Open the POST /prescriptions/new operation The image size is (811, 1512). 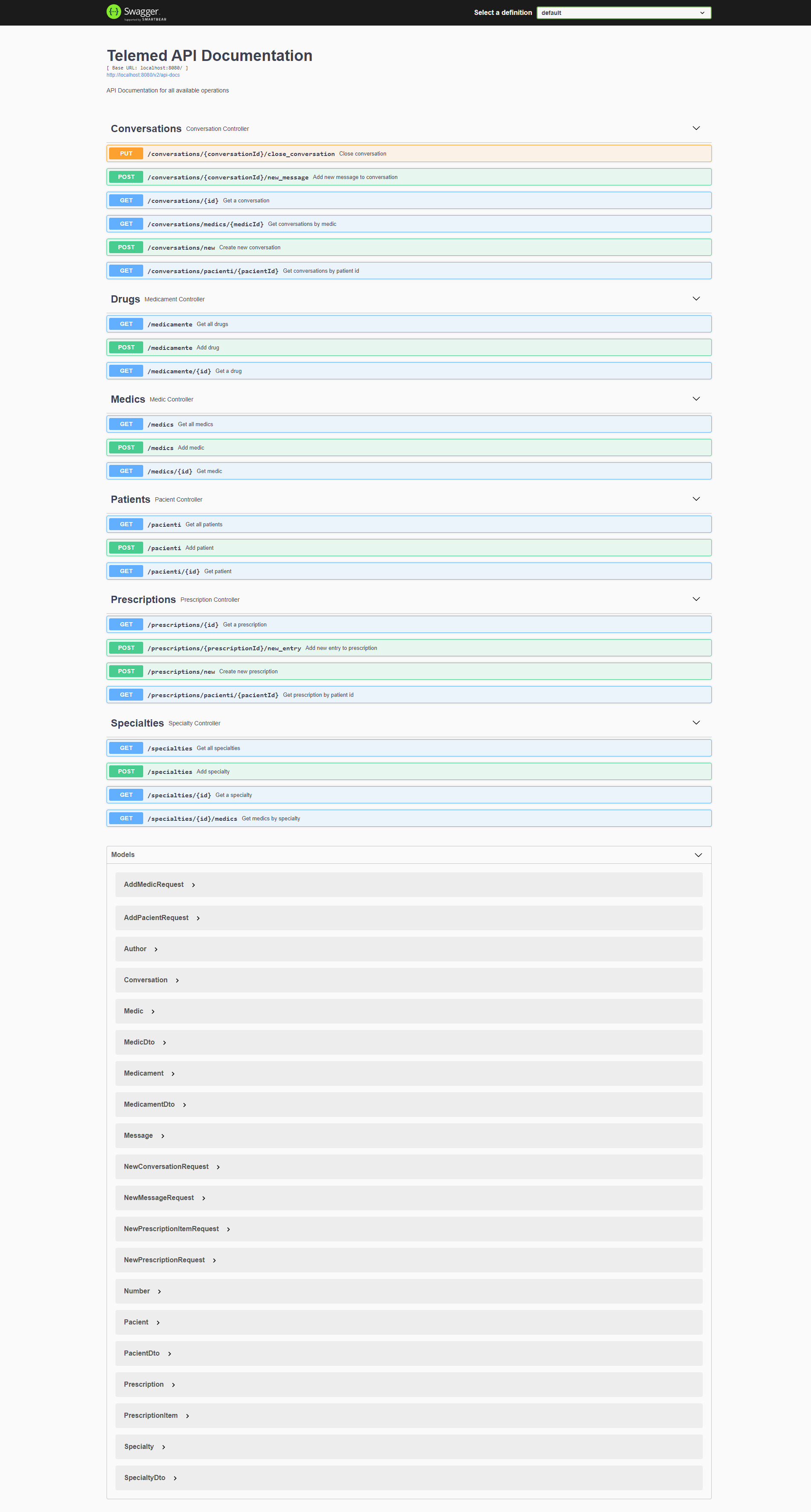[x=409, y=671]
